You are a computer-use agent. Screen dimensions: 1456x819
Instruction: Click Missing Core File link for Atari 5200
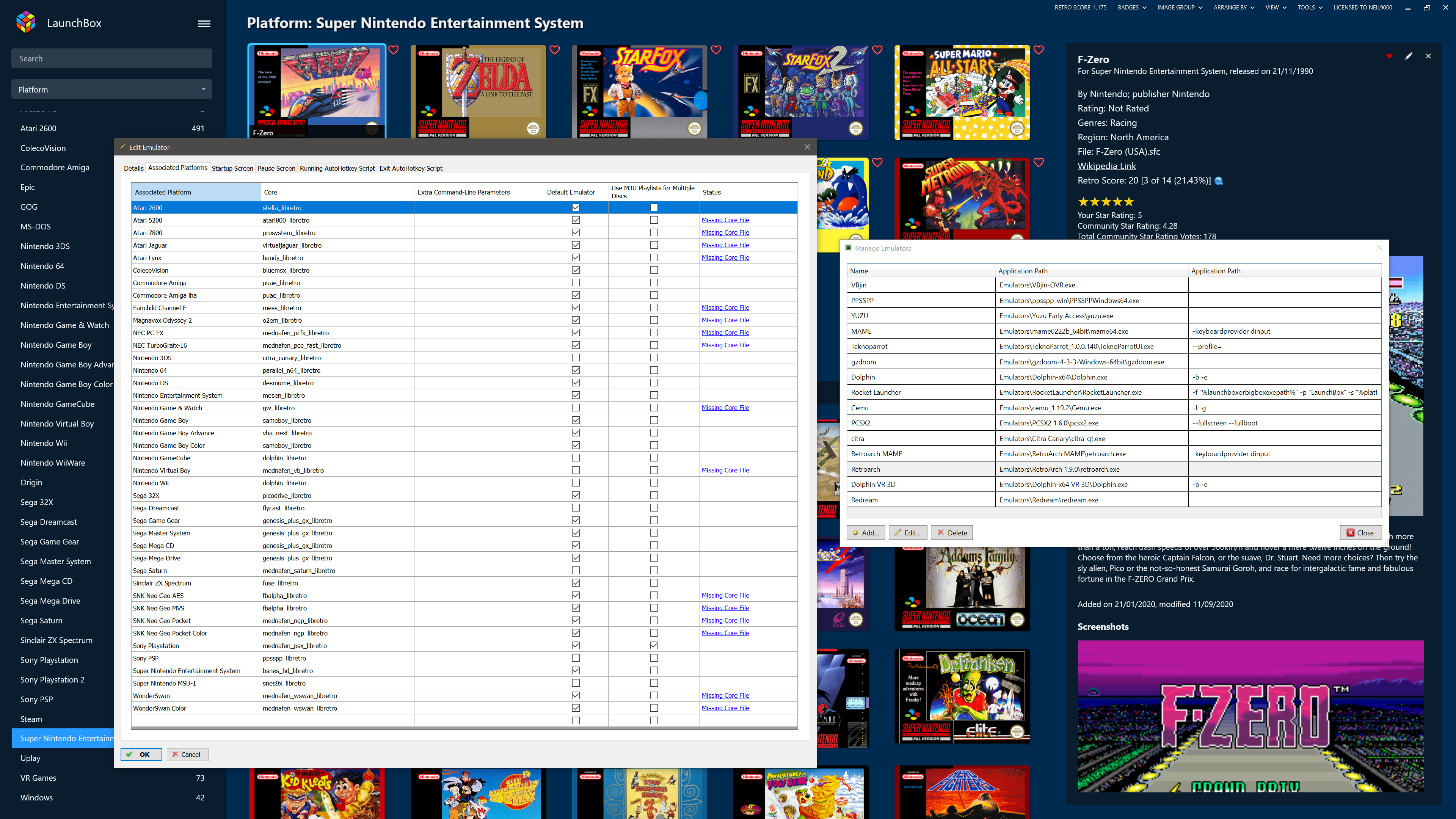click(725, 220)
